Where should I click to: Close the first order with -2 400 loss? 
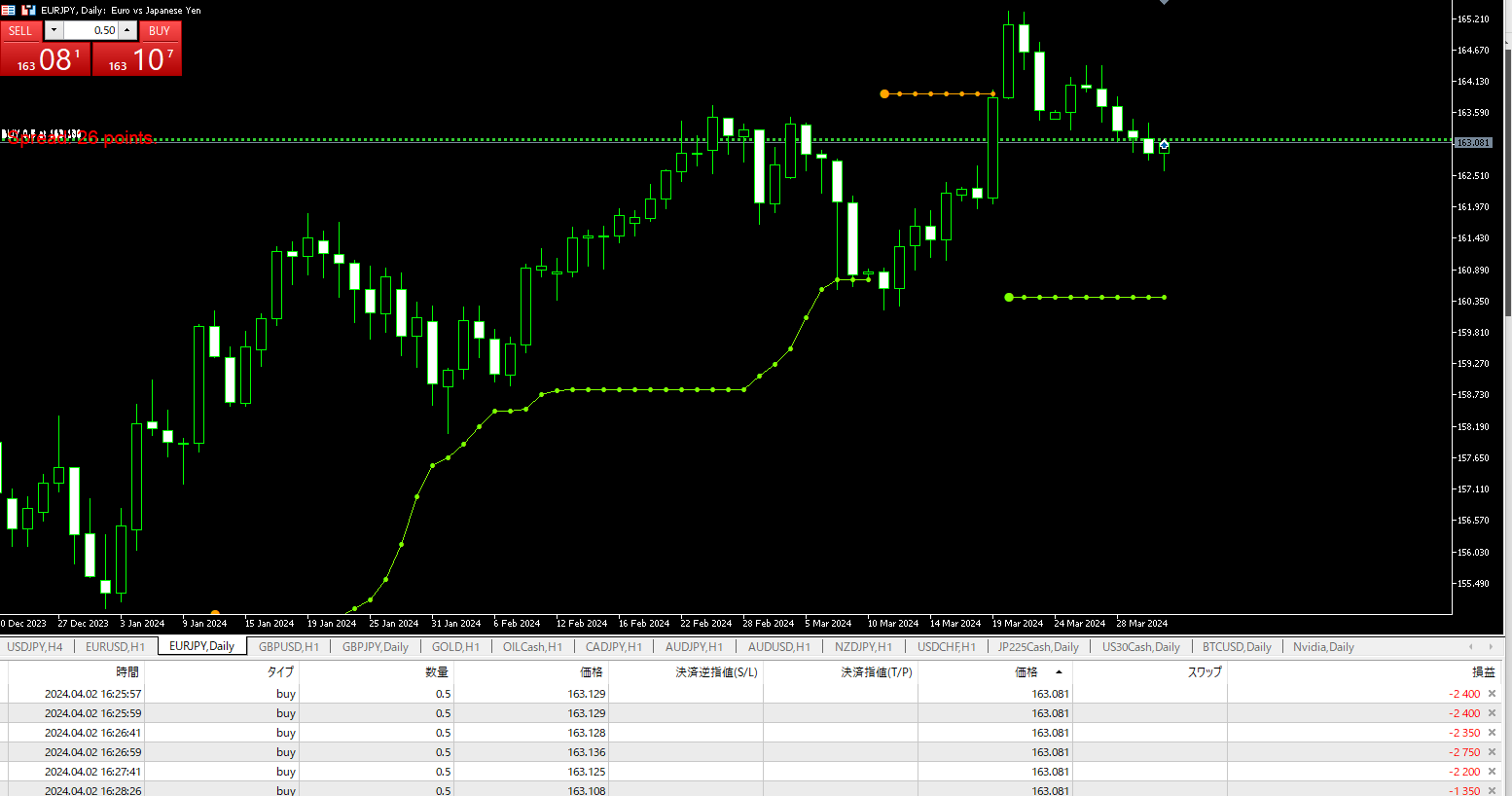1492,694
